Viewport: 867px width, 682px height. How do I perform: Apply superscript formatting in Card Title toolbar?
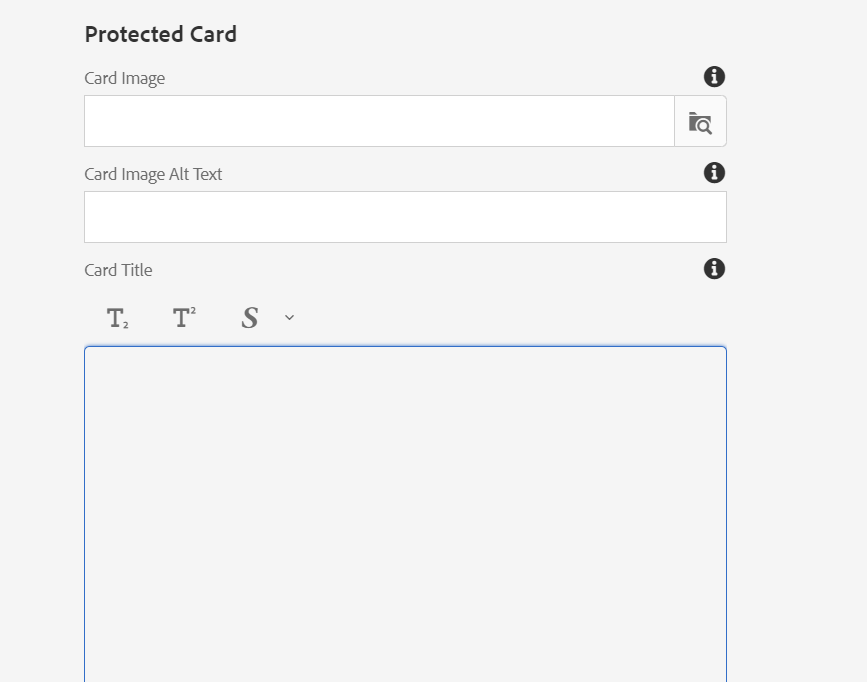point(184,318)
